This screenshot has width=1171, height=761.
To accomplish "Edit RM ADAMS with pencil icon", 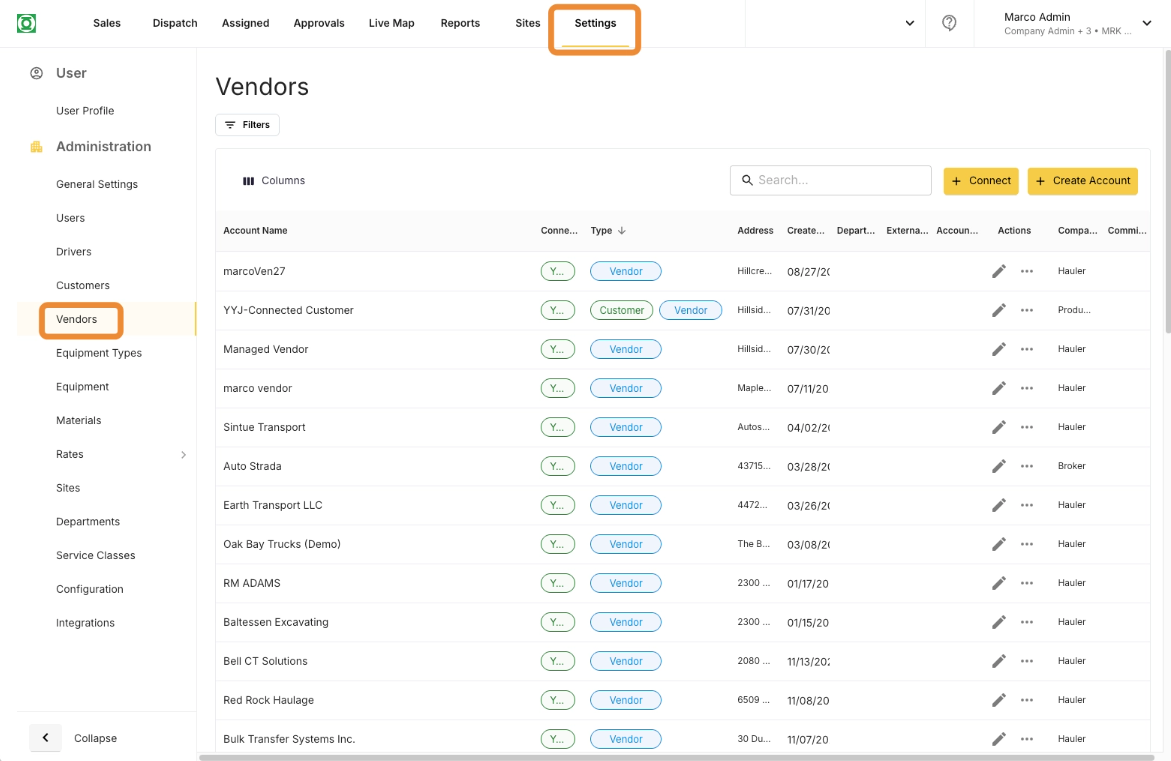I will (998, 583).
